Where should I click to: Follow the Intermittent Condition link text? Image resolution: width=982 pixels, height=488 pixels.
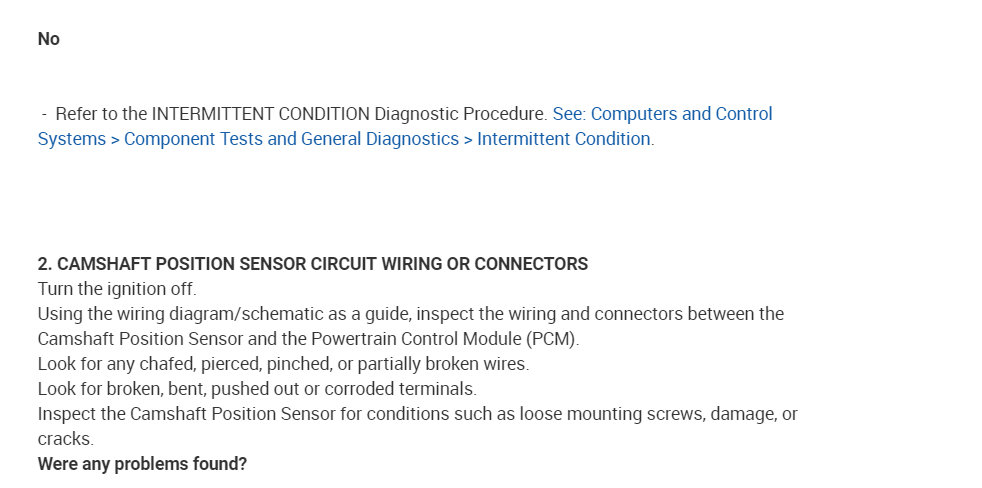tap(563, 139)
